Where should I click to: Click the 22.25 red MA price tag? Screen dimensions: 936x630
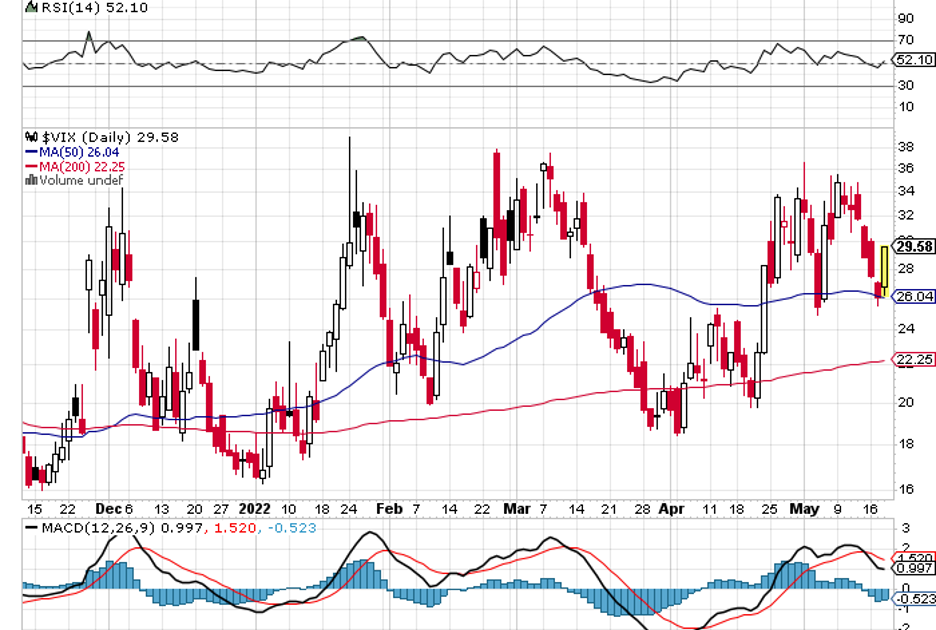coord(914,360)
